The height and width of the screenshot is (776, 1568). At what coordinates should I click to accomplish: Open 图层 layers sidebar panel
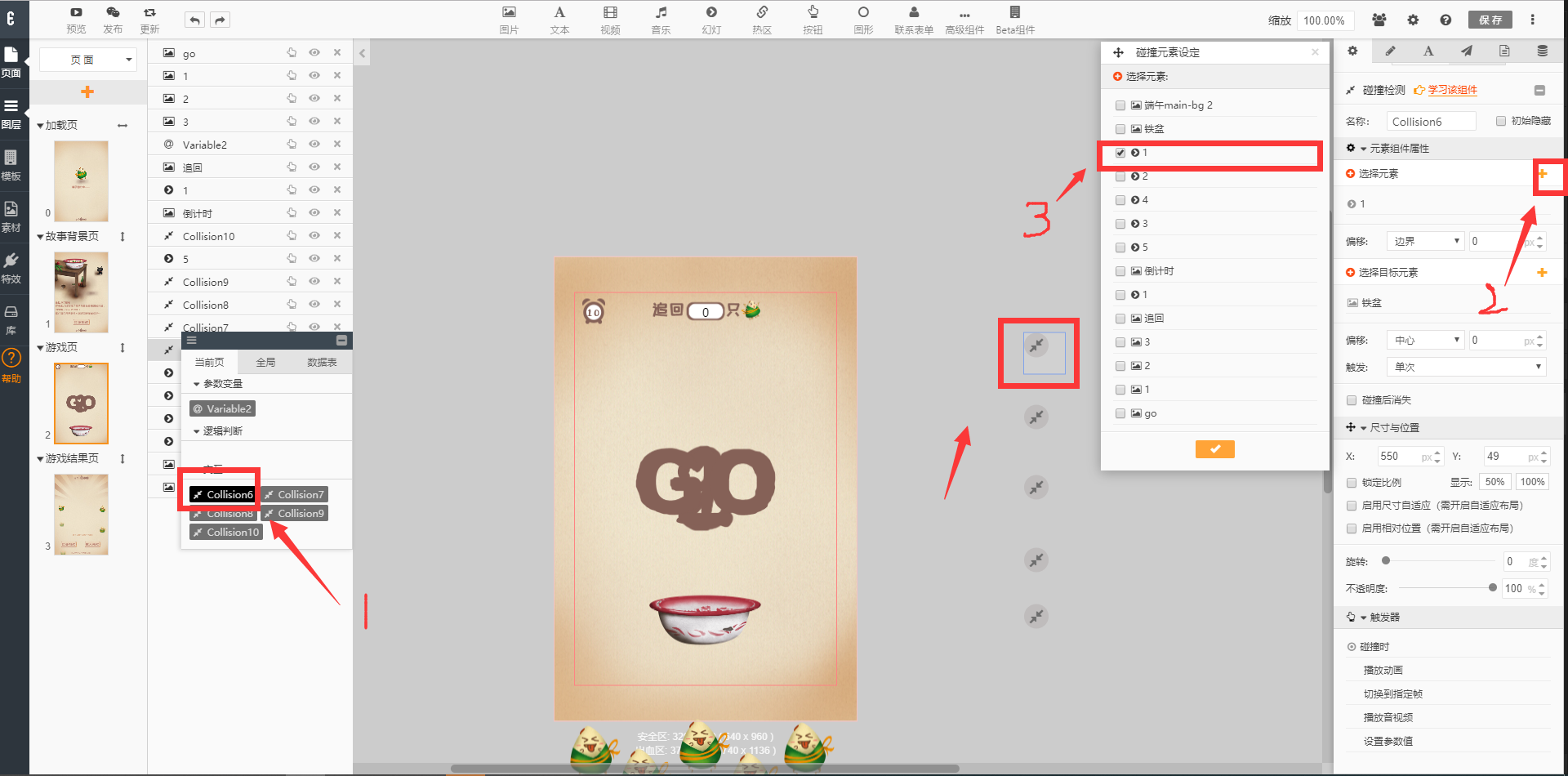pos(11,114)
